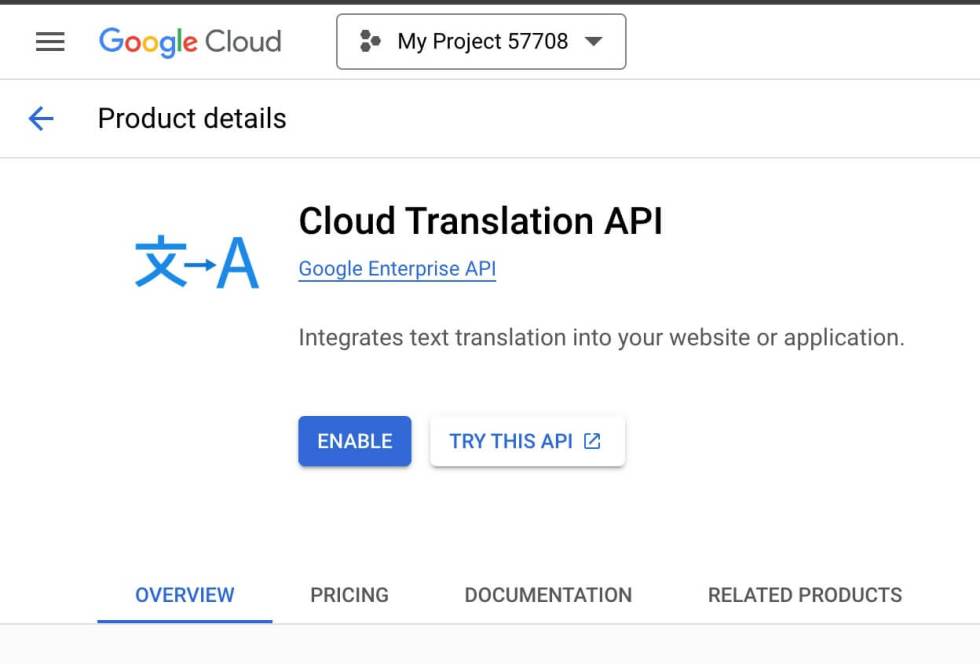The width and height of the screenshot is (980, 664).
Task: View the Documentation tab
Action: point(548,595)
